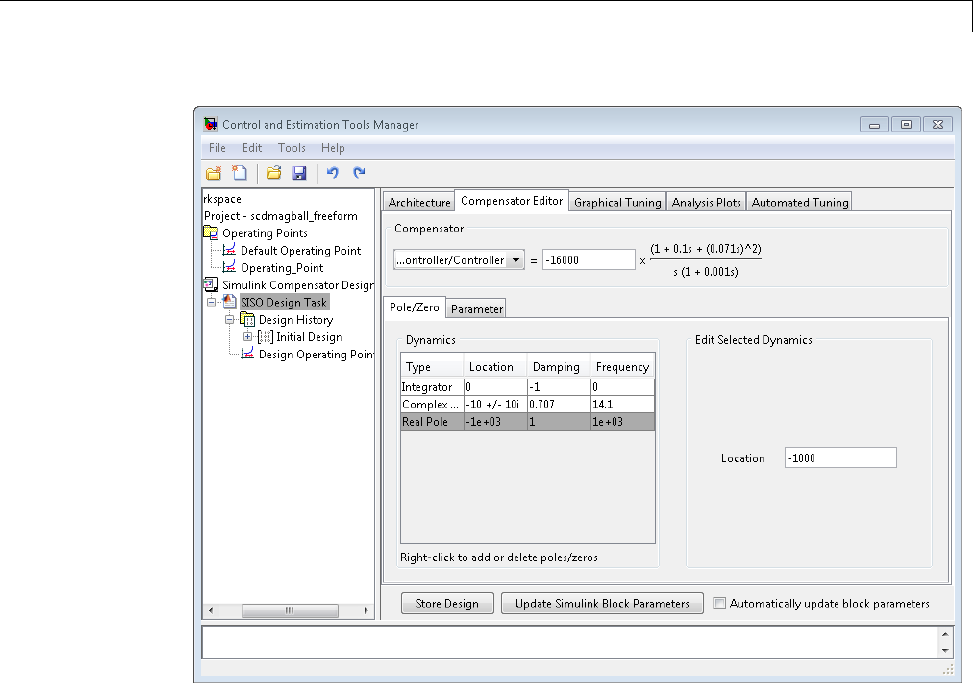Viewport: 973px width, 683px height.
Task: Click the open project toolbar icon
Action: pos(213,173)
